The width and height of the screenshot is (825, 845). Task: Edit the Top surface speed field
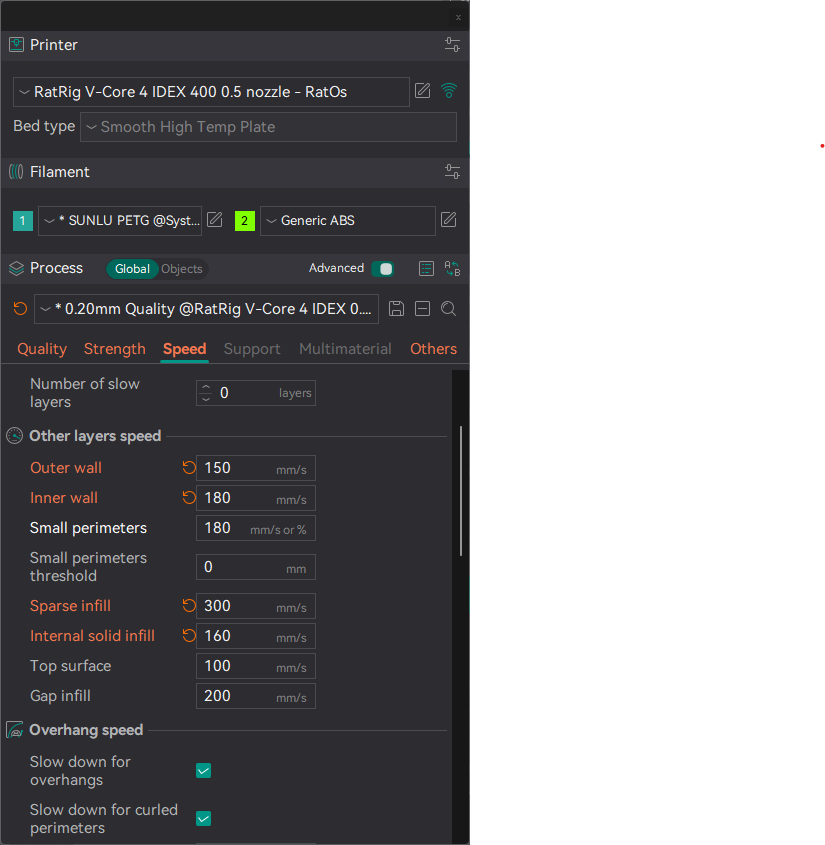click(x=256, y=667)
